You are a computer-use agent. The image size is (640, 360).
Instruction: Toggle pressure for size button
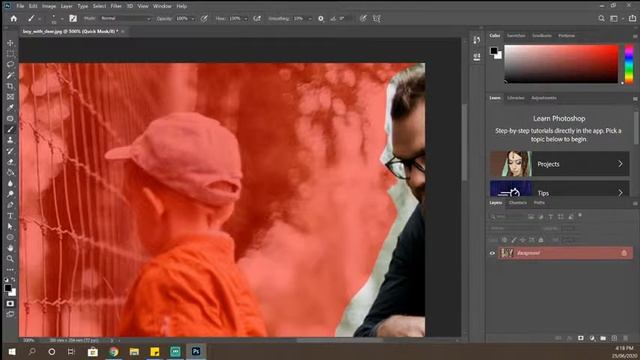click(x=363, y=18)
